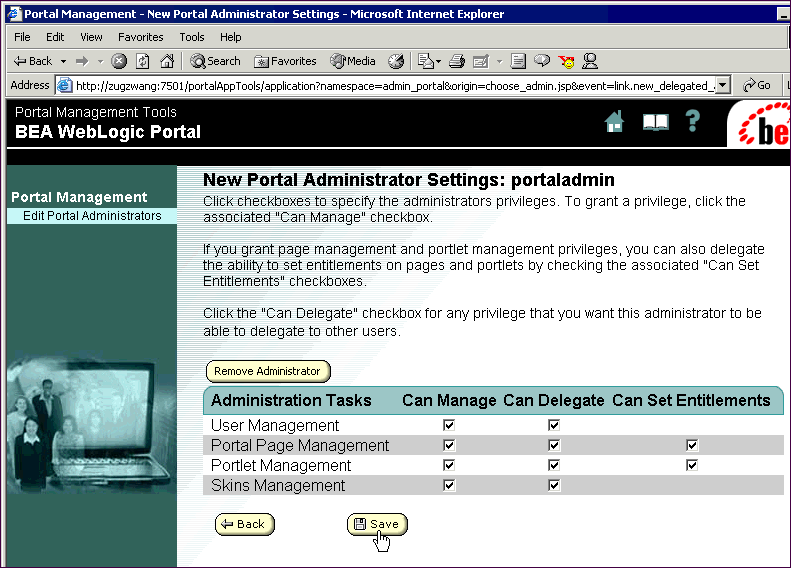Expand the Address bar dropdown
791x568 pixels.
pos(723,86)
